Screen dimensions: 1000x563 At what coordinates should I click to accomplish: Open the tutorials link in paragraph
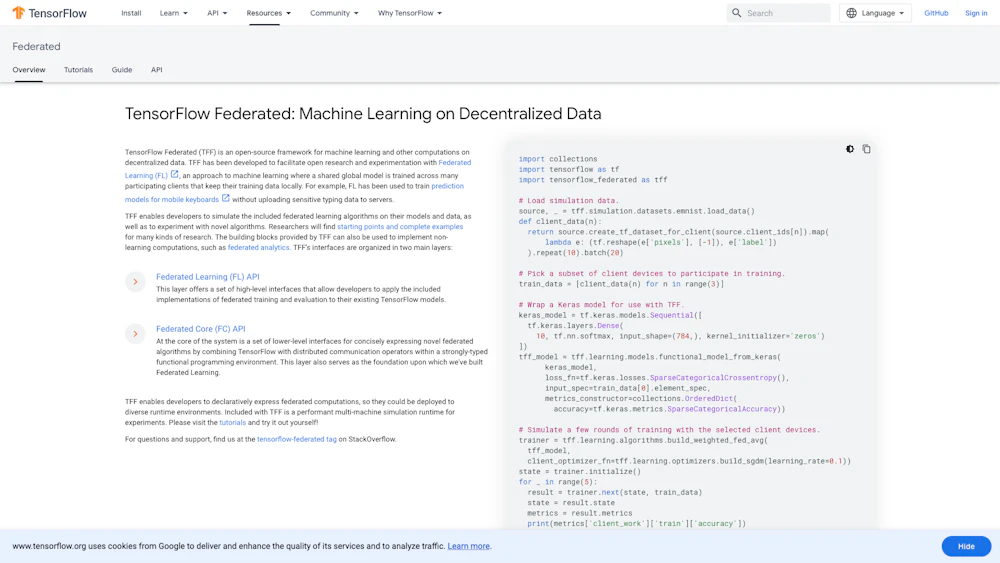(232, 422)
